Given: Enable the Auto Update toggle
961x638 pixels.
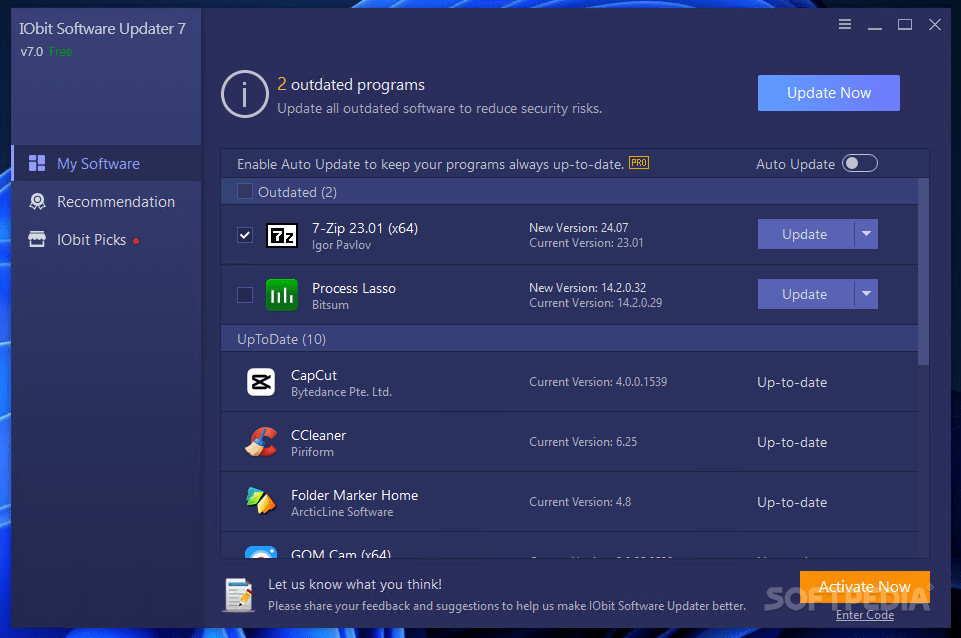Looking at the screenshot, I should [x=859, y=163].
